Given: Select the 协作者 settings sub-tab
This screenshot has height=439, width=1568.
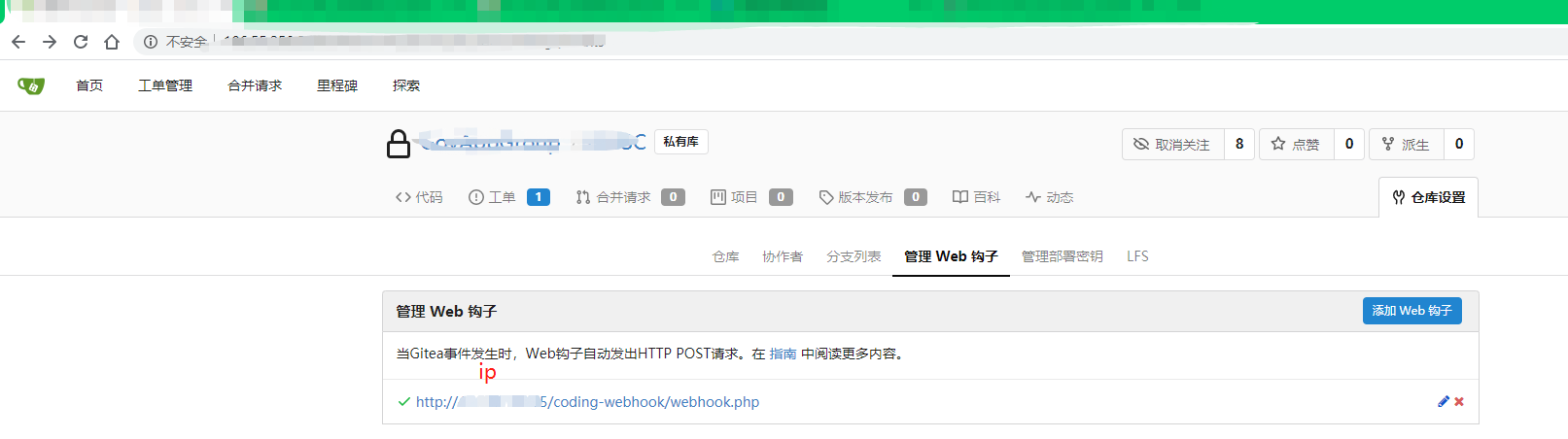Looking at the screenshot, I should [783, 256].
